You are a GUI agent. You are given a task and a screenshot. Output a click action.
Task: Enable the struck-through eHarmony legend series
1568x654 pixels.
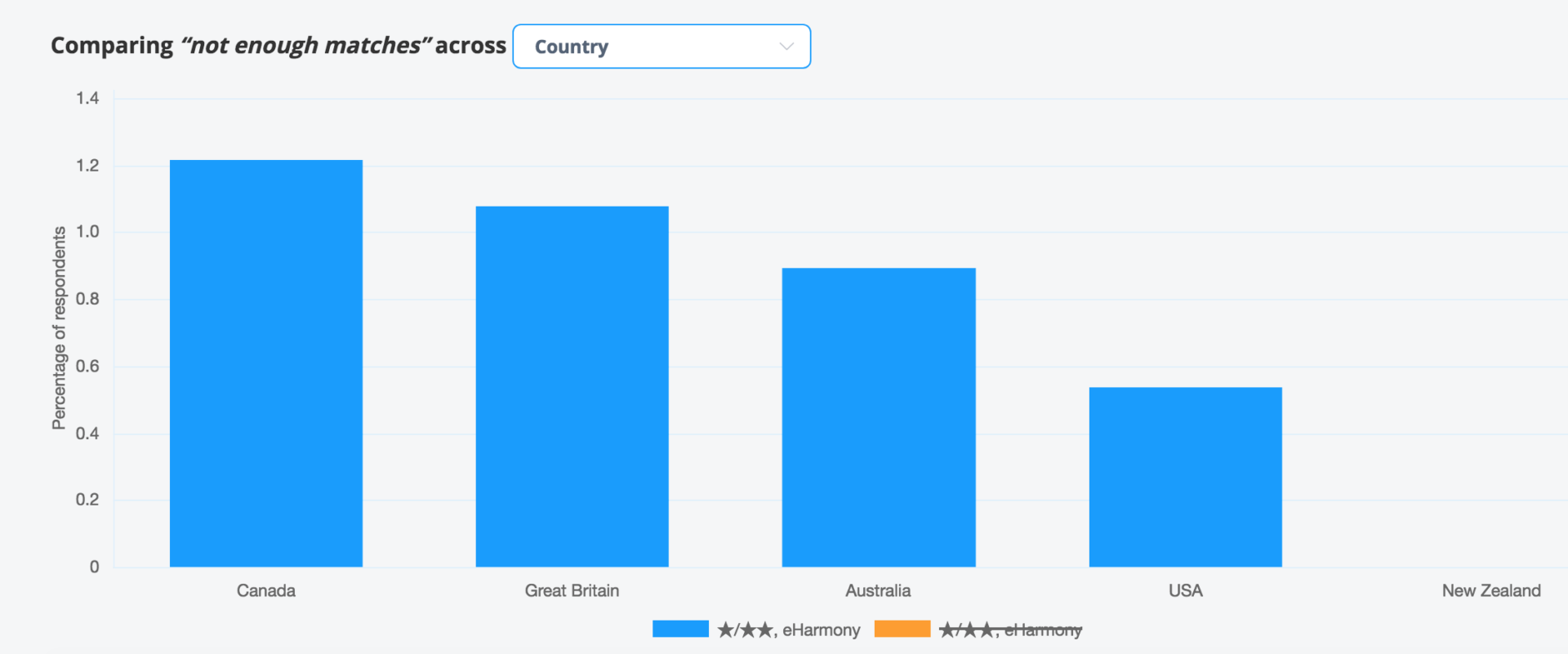(1010, 630)
